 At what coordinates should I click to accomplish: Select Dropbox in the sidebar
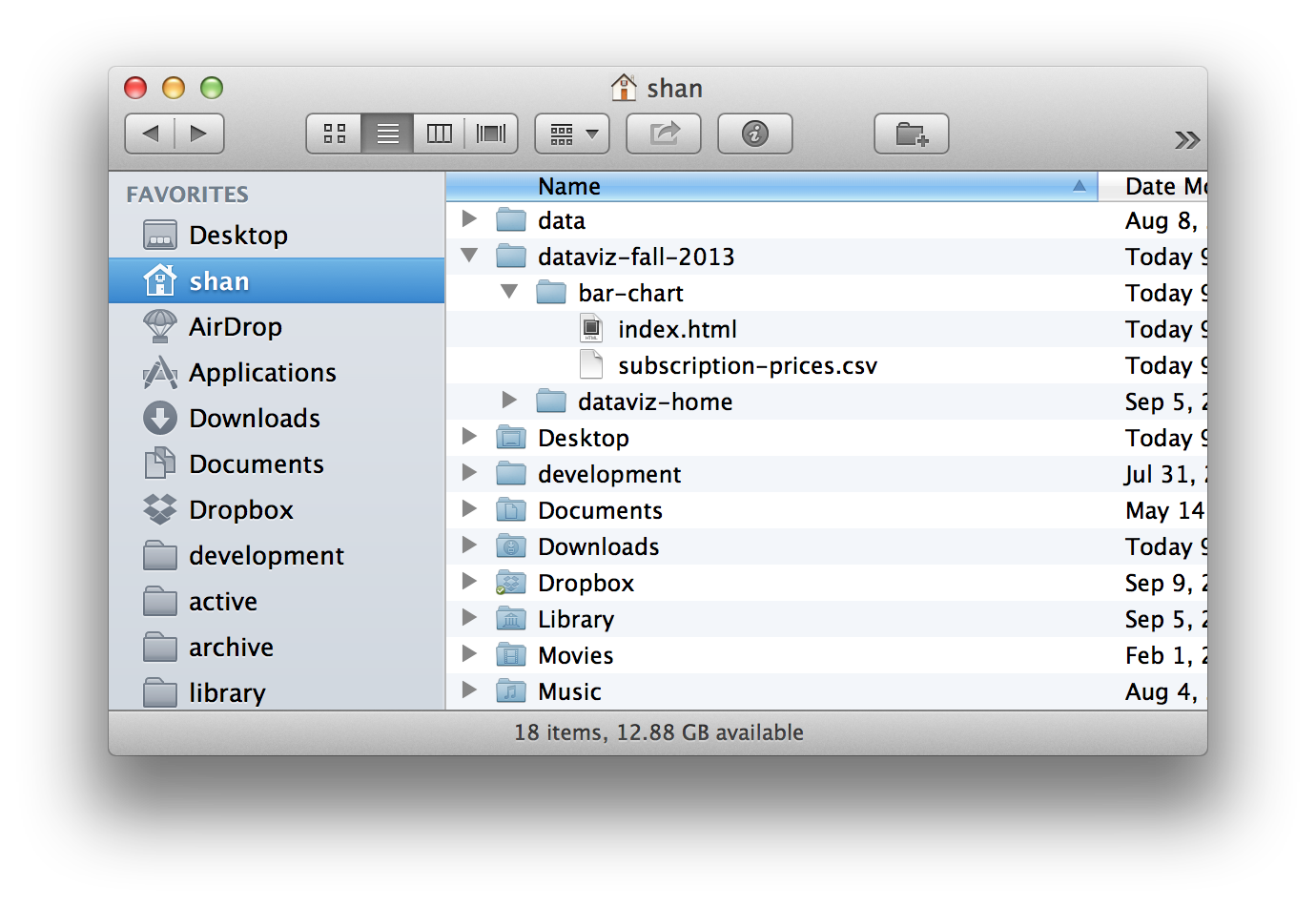point(240,509)
